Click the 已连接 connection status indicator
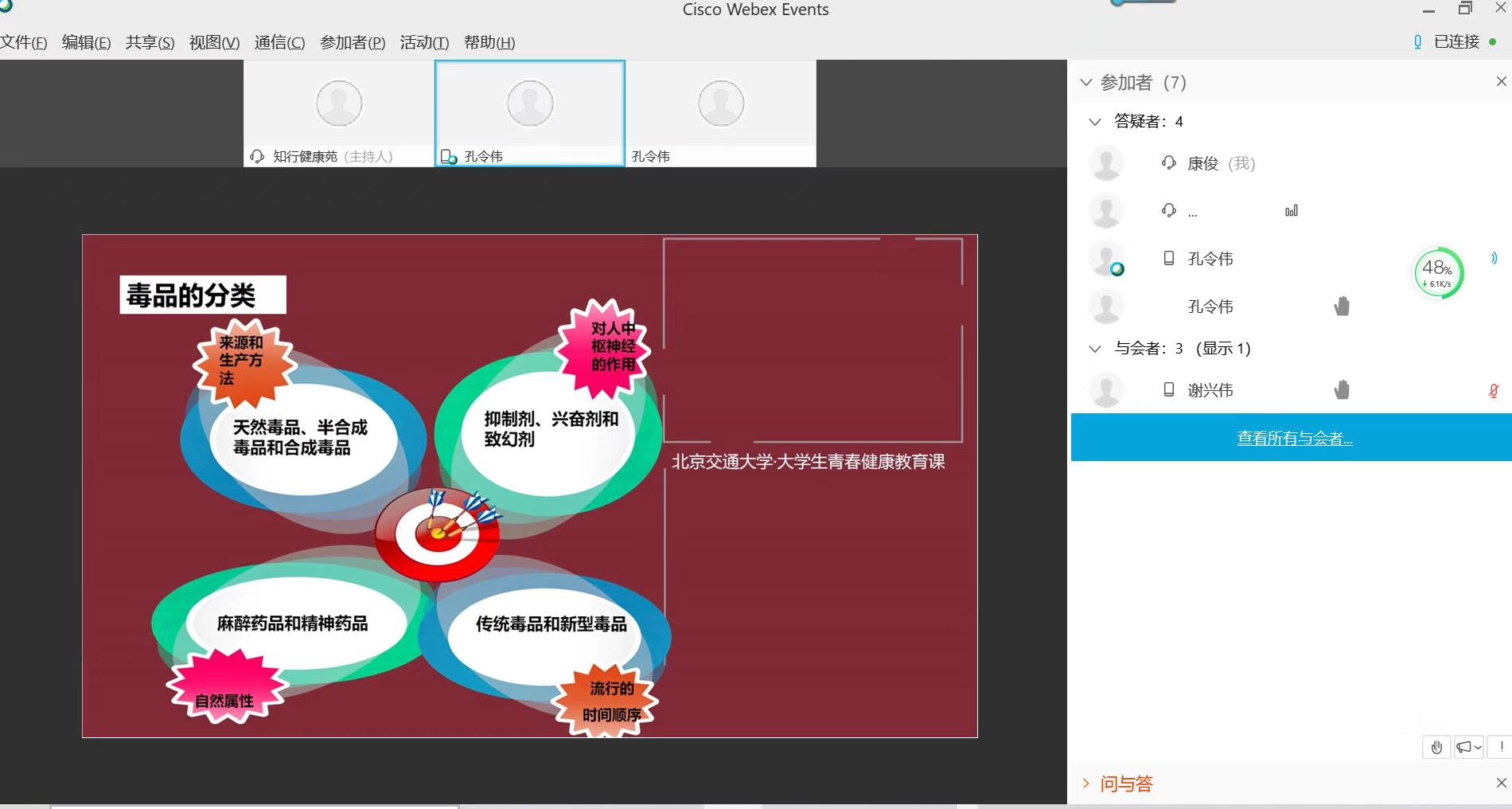The width and height of the screenshot is (1512, 809). coord(1455,41)
